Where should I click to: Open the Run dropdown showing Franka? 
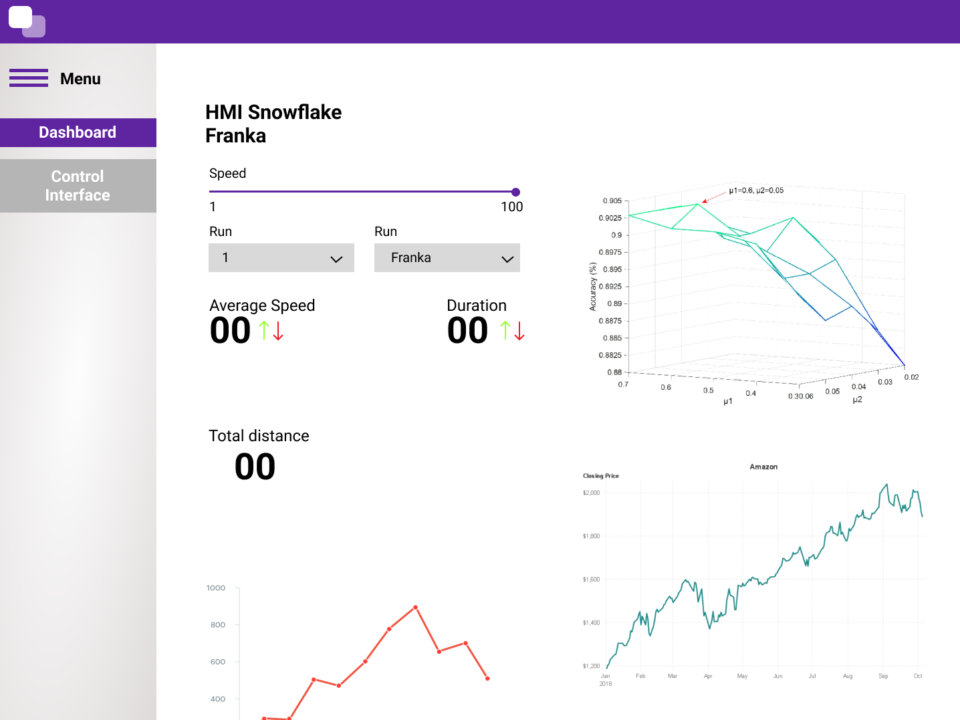[447, 258]
